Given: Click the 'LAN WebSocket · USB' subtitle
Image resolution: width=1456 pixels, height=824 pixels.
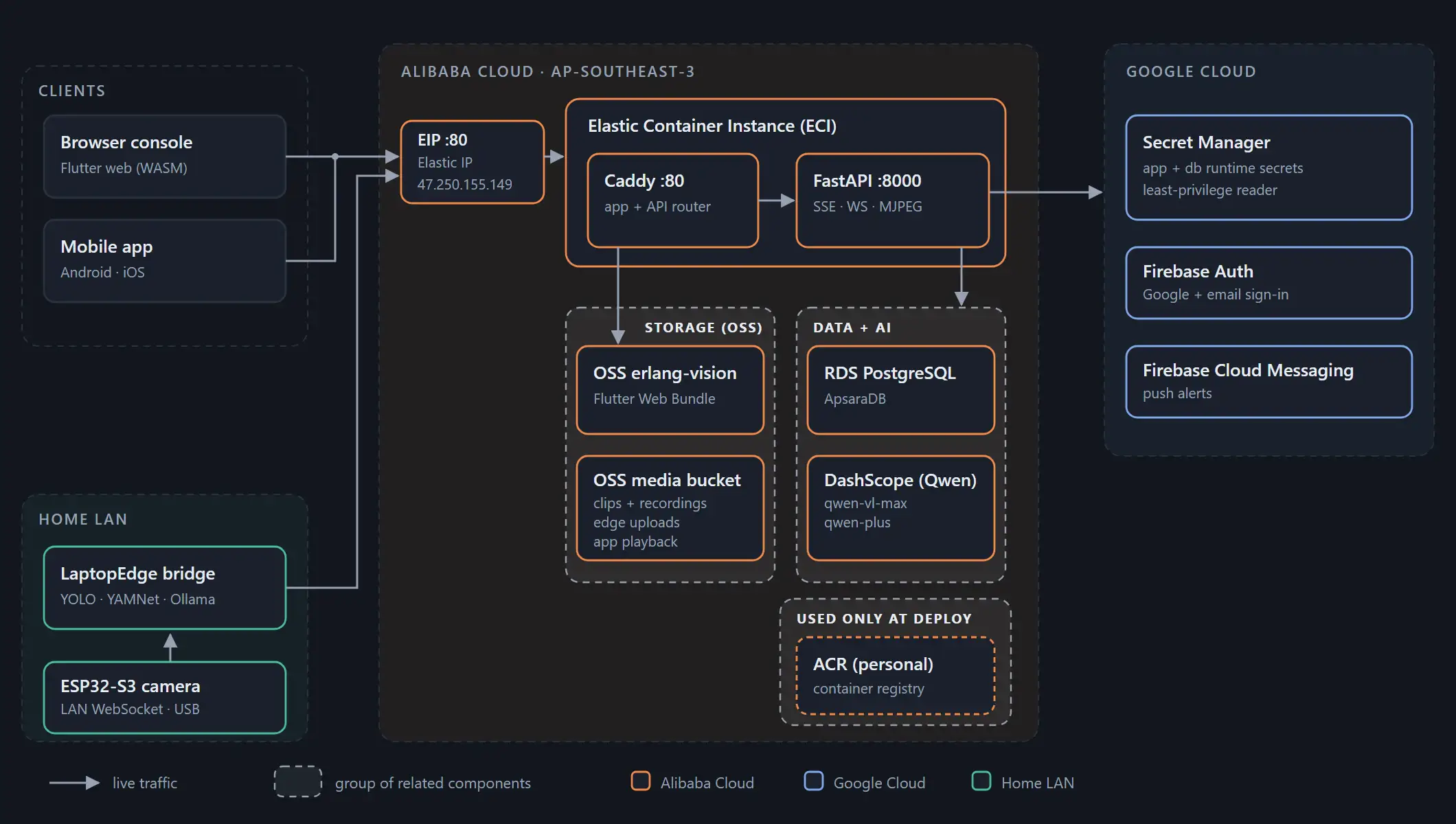Looking at the screenshot, I should [130, 709].
